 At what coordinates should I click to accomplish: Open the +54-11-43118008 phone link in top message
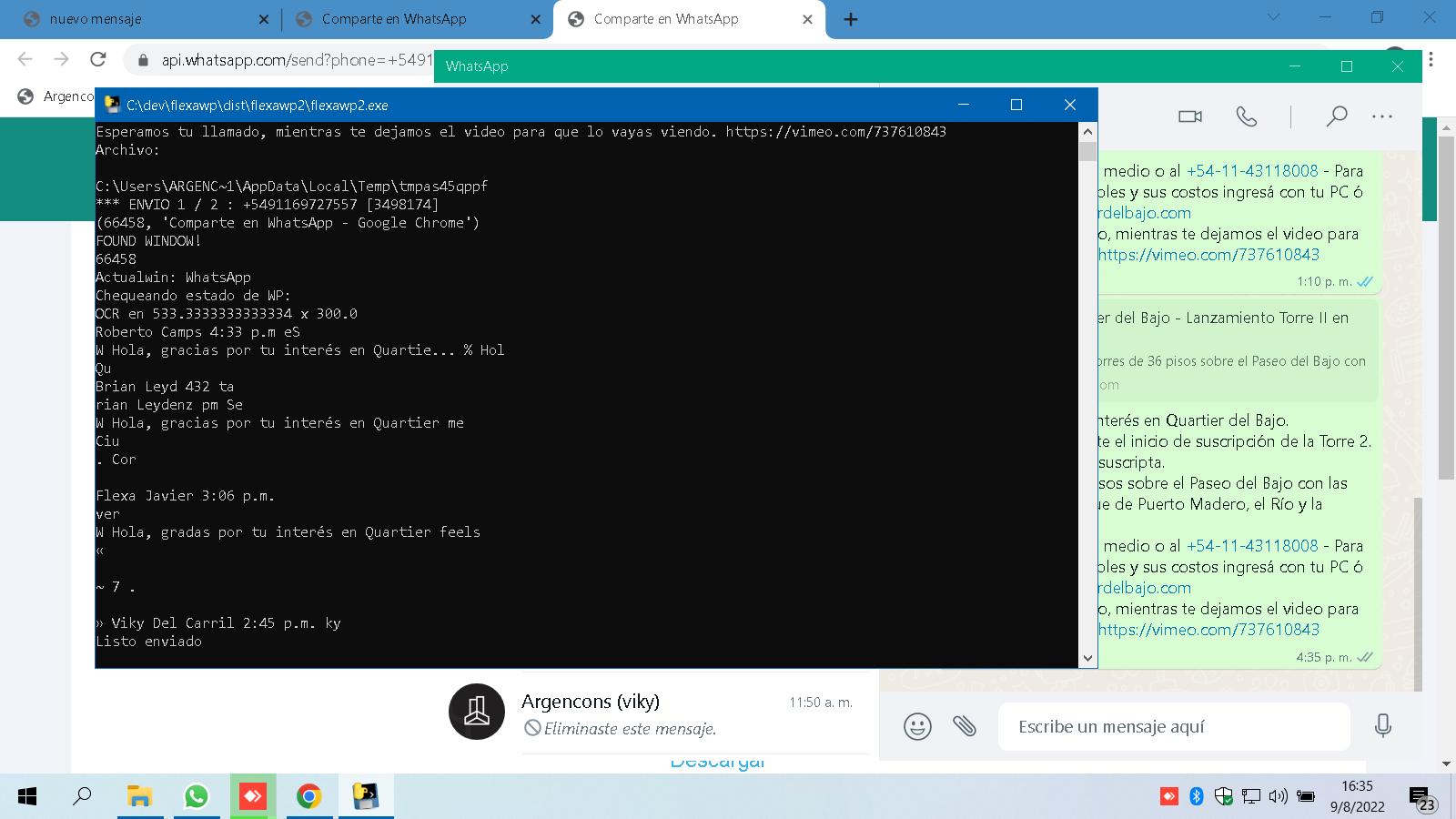tap(1252, 171)
